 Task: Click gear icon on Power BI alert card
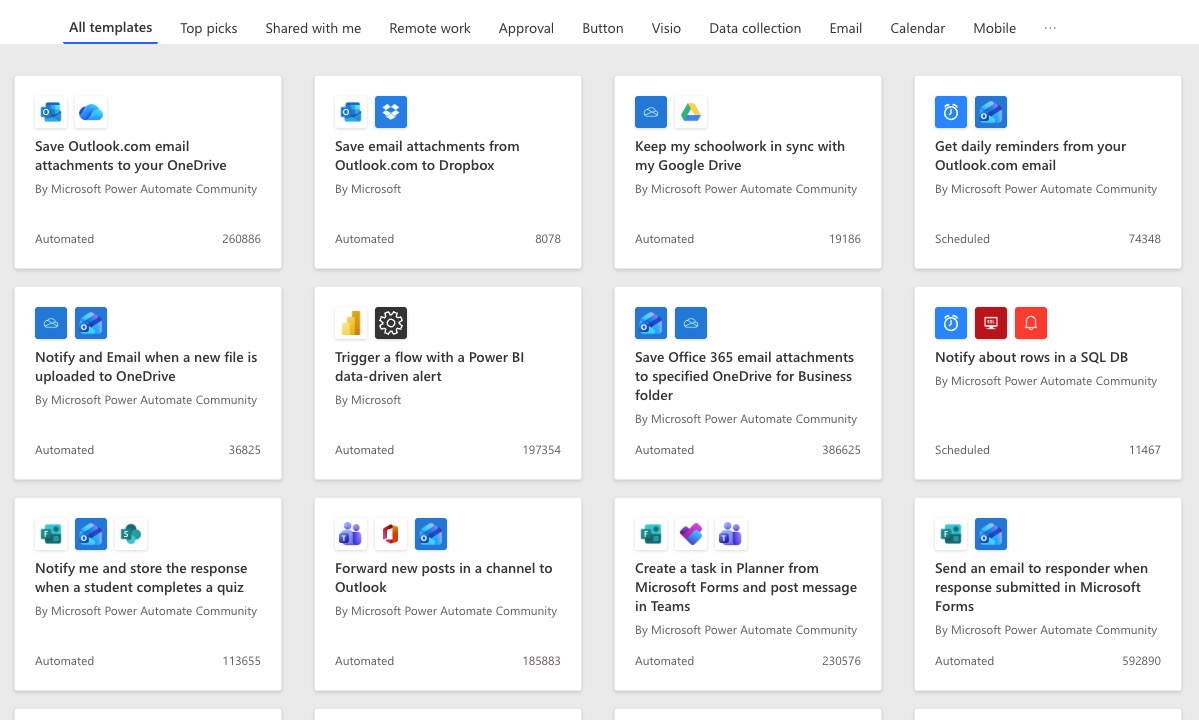(391, 323)
